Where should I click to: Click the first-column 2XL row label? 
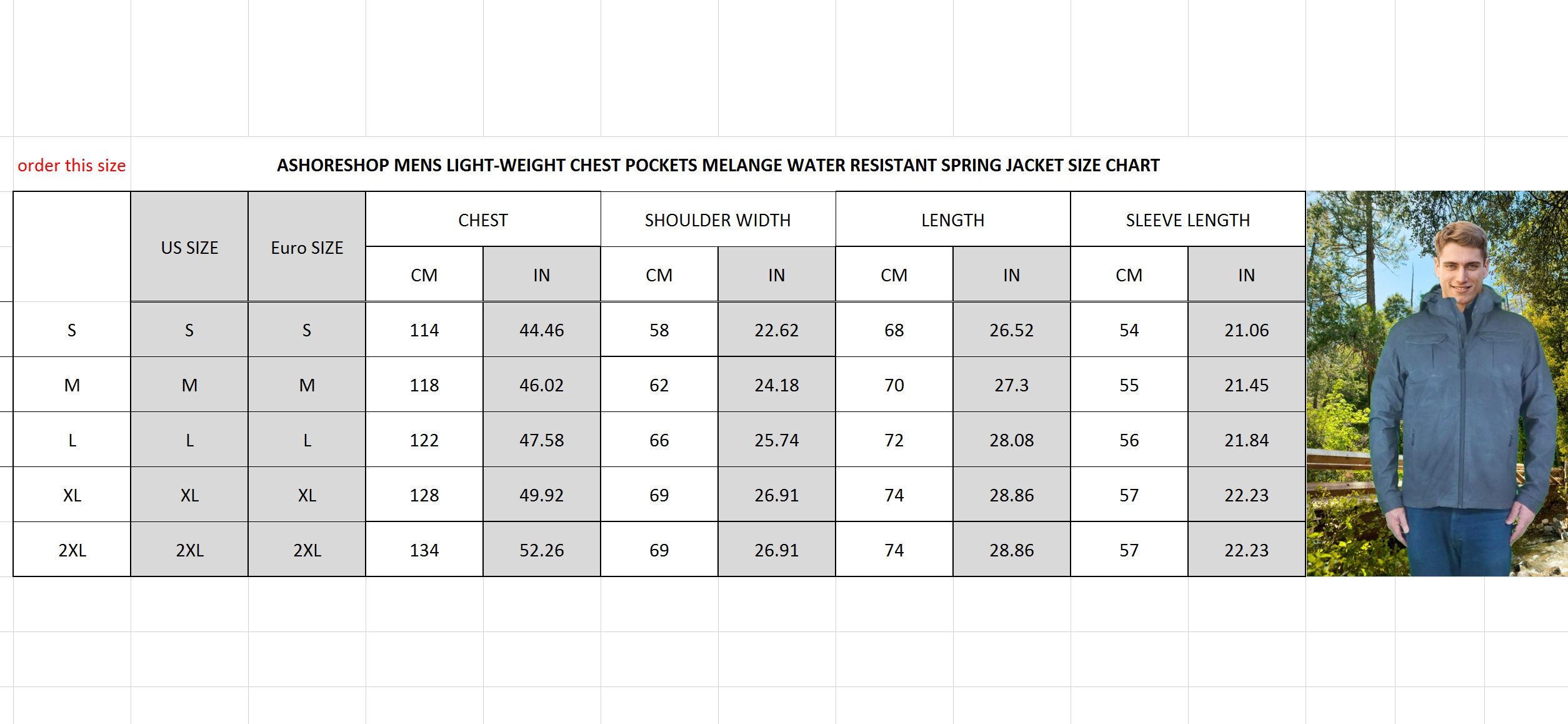(x=72, y=550)
